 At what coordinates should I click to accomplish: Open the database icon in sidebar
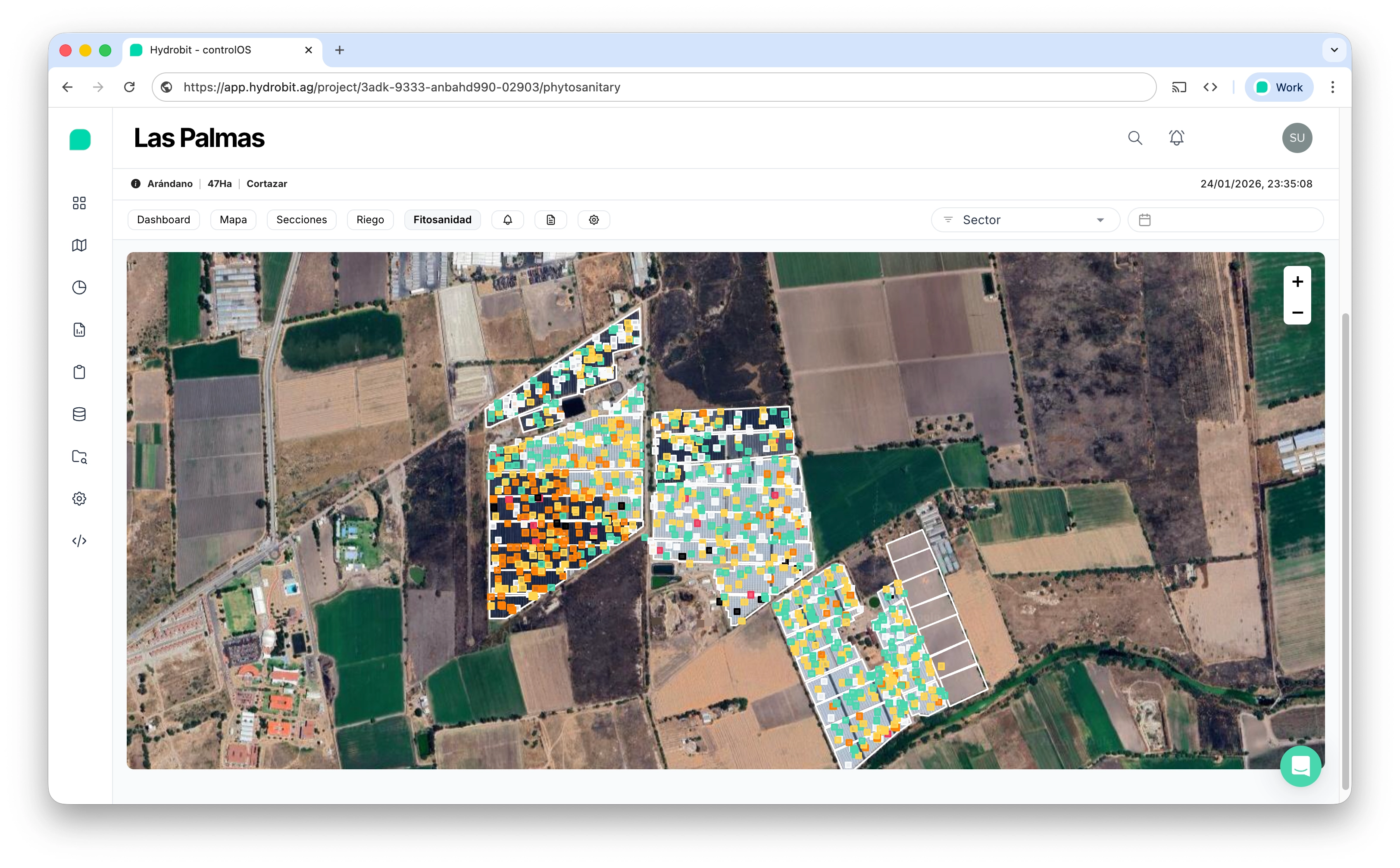click(79, 414)
